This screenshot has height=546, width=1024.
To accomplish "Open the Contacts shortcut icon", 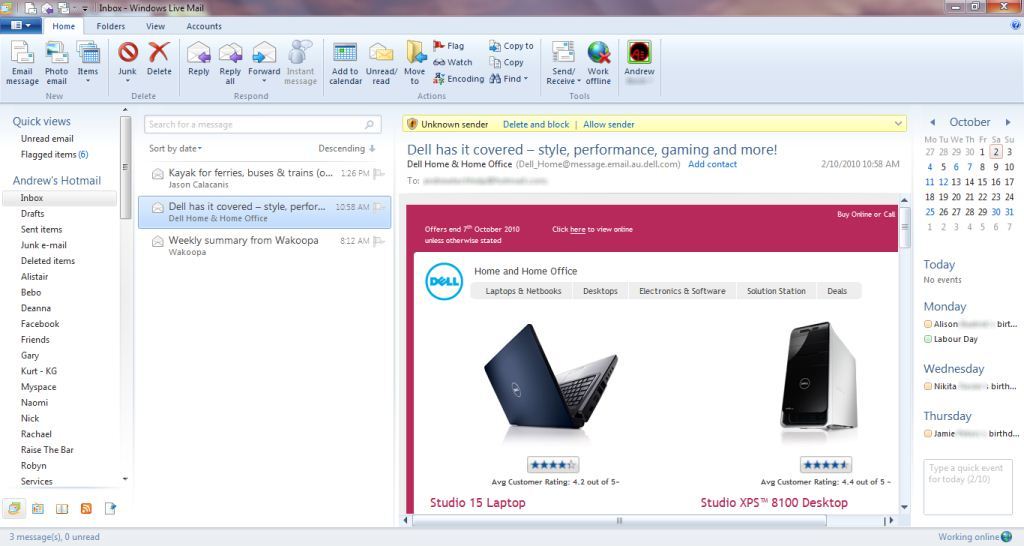I will pyautogui.click(x=62, y=508).
